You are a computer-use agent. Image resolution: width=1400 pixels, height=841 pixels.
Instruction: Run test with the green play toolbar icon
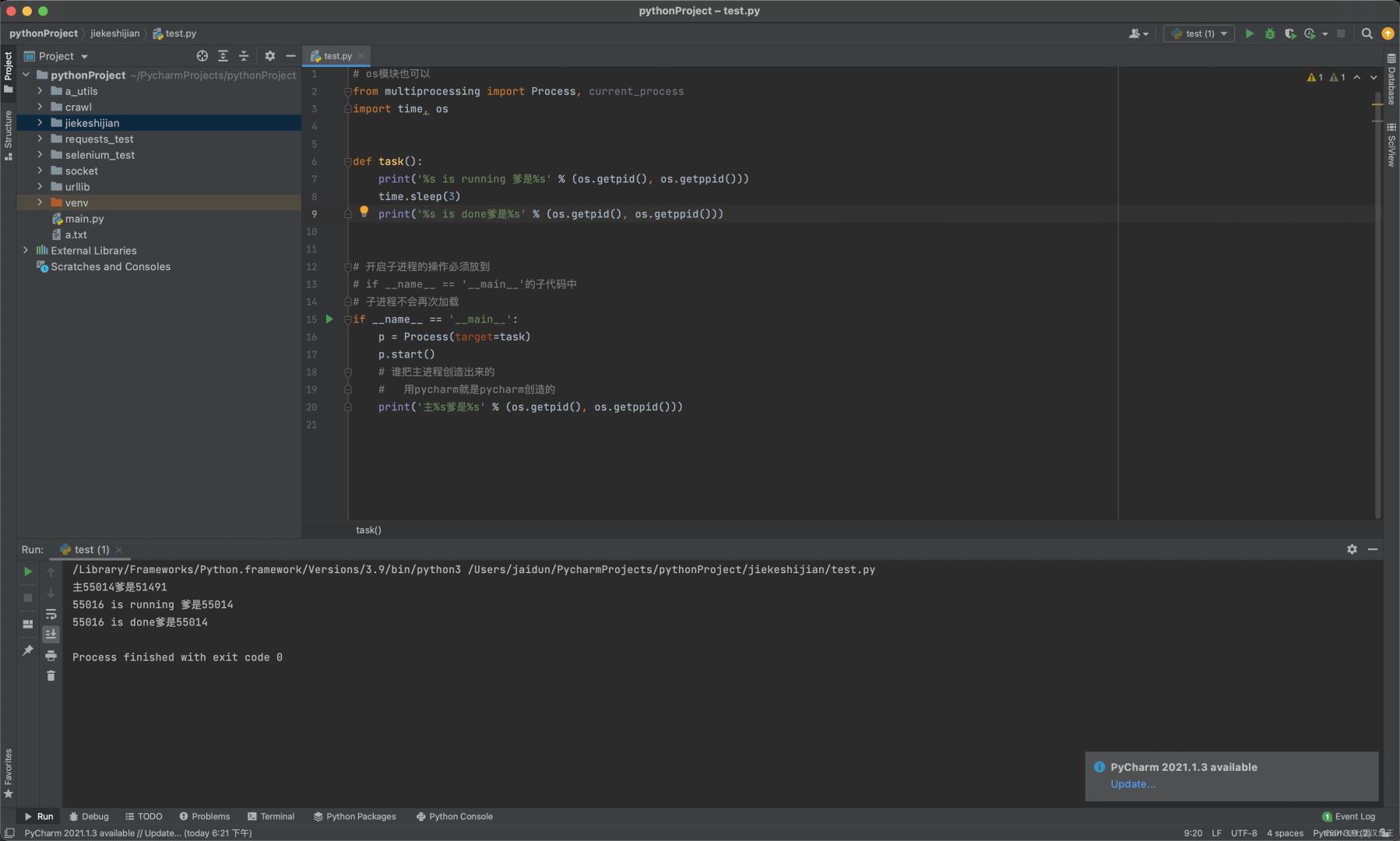click(x=1250, y=33)
